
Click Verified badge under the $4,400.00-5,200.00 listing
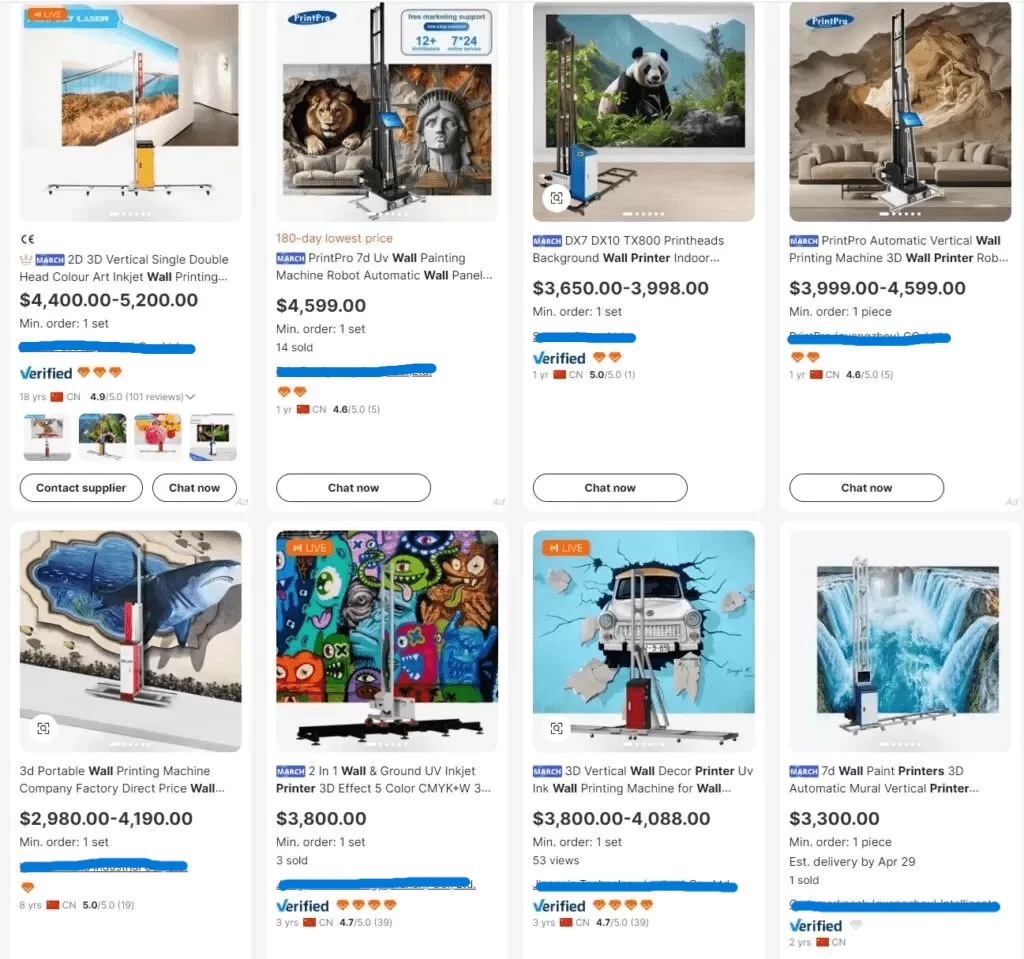point(46,373)
